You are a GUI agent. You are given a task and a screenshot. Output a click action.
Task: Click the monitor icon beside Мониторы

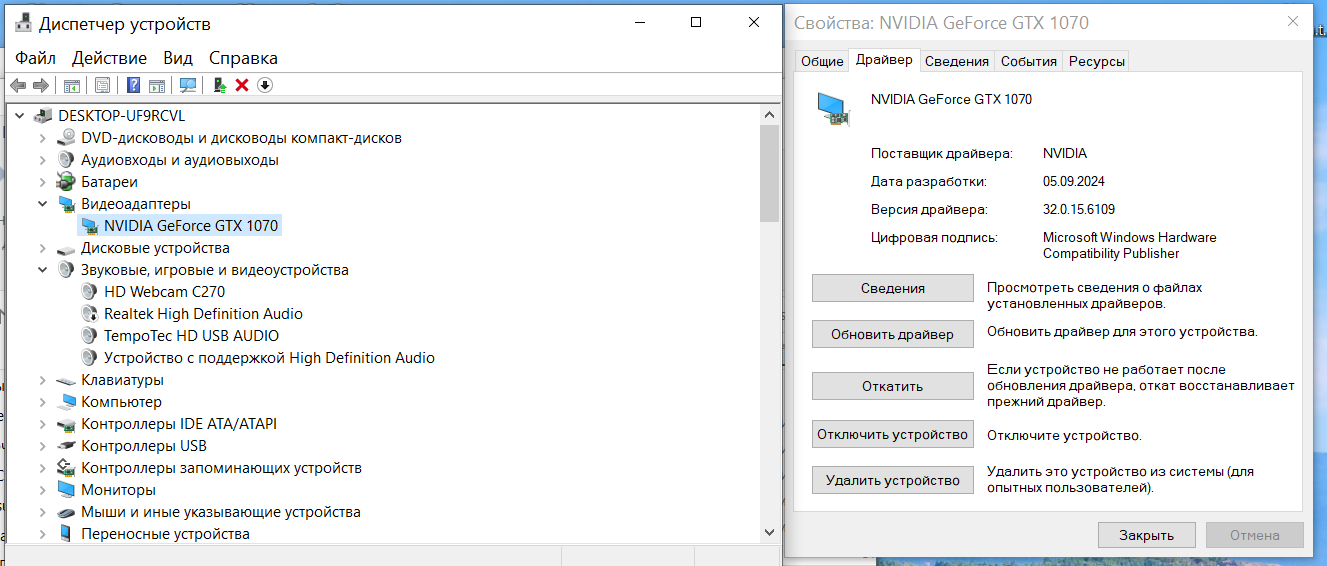(x=66, y=490)
